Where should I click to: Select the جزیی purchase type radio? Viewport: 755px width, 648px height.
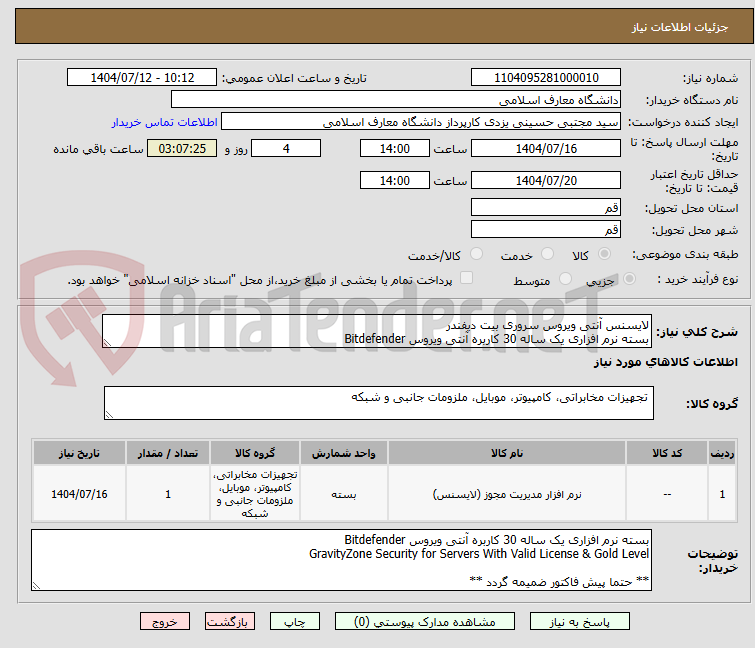tap(629, 279)
